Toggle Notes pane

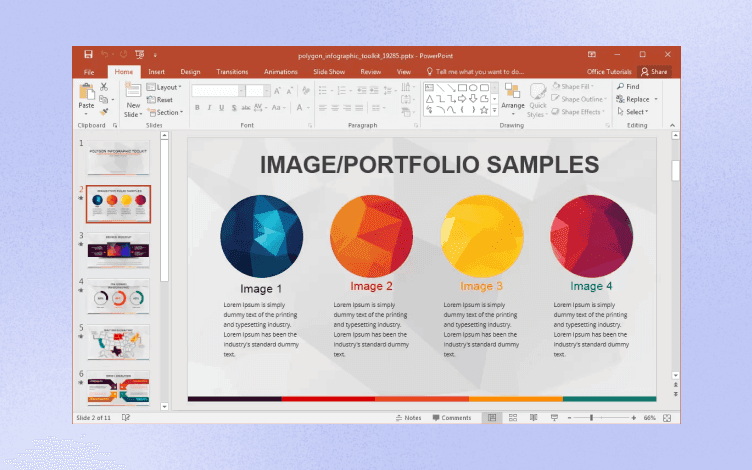pos(408,418)
